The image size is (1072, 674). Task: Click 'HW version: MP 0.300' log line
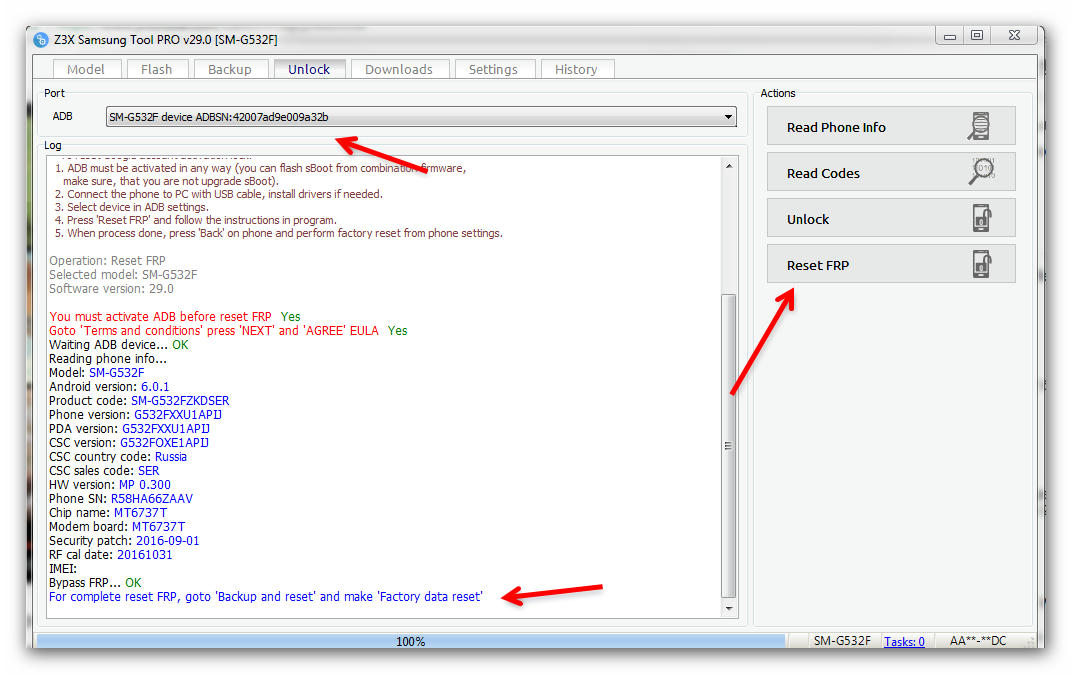(109, 485)
